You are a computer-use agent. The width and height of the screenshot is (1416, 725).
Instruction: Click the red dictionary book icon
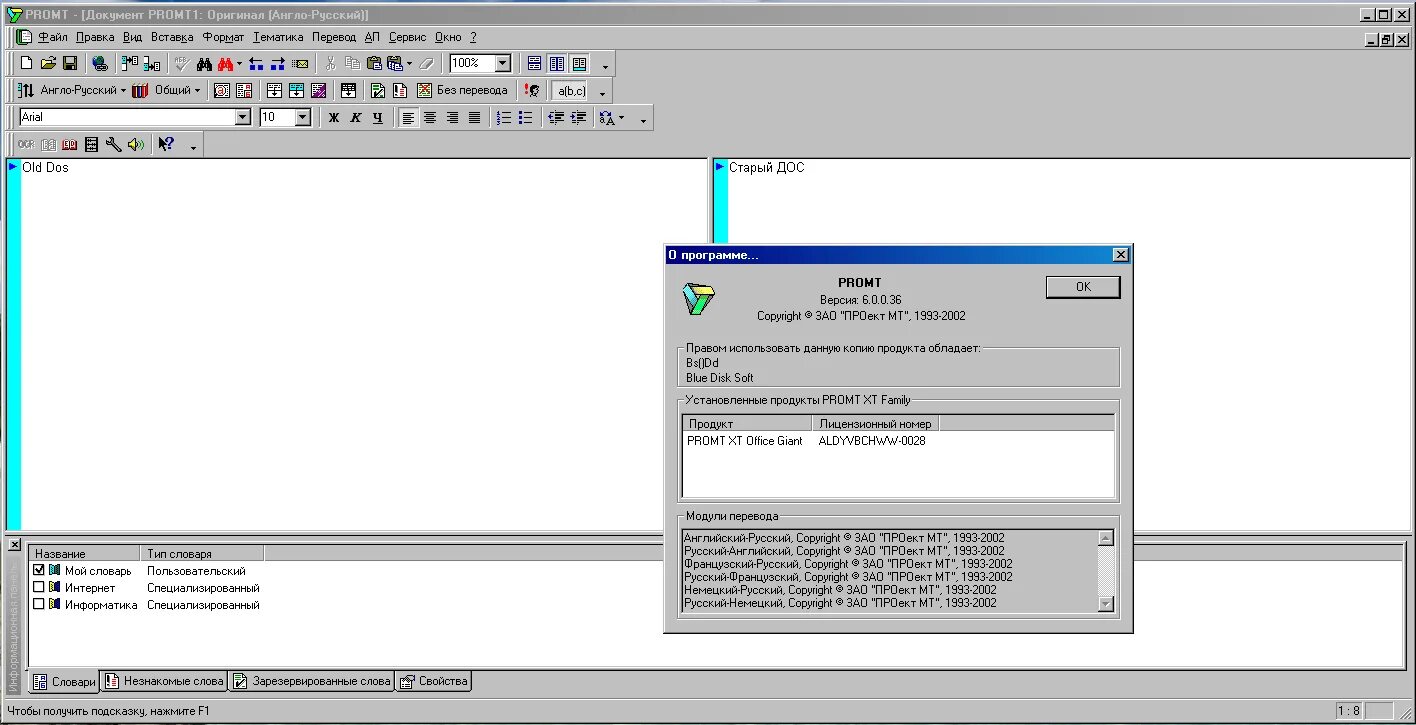69,144
